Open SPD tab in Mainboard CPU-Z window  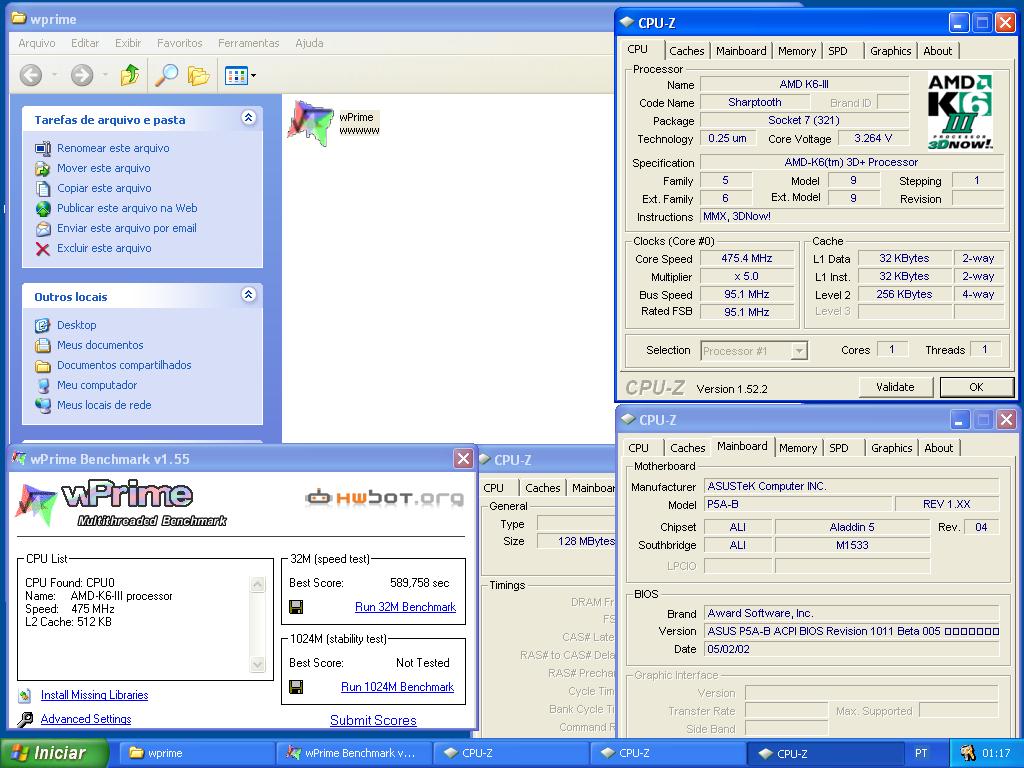coord(839,448)
